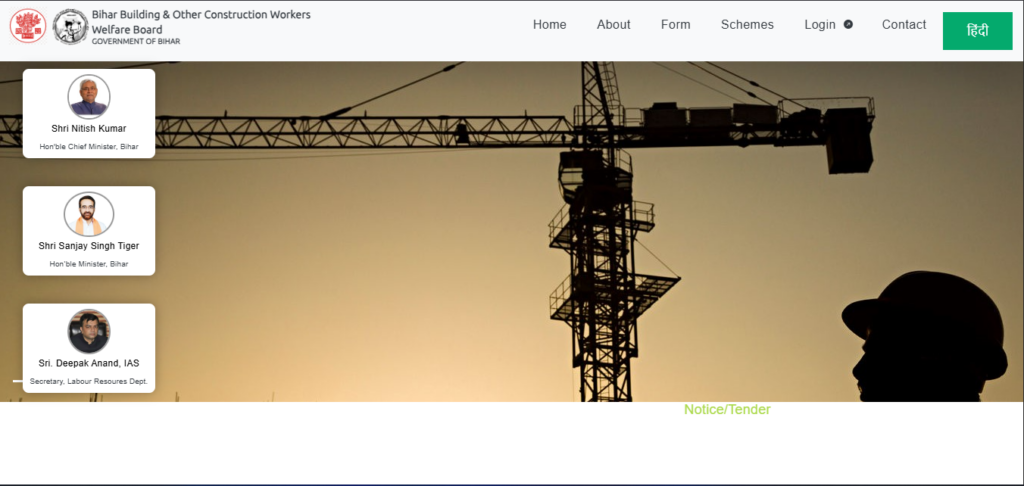The image size is (1024, 486).
Task: Click Sri. Deepak Anand's portrait photo
Action: click(89, 331)
